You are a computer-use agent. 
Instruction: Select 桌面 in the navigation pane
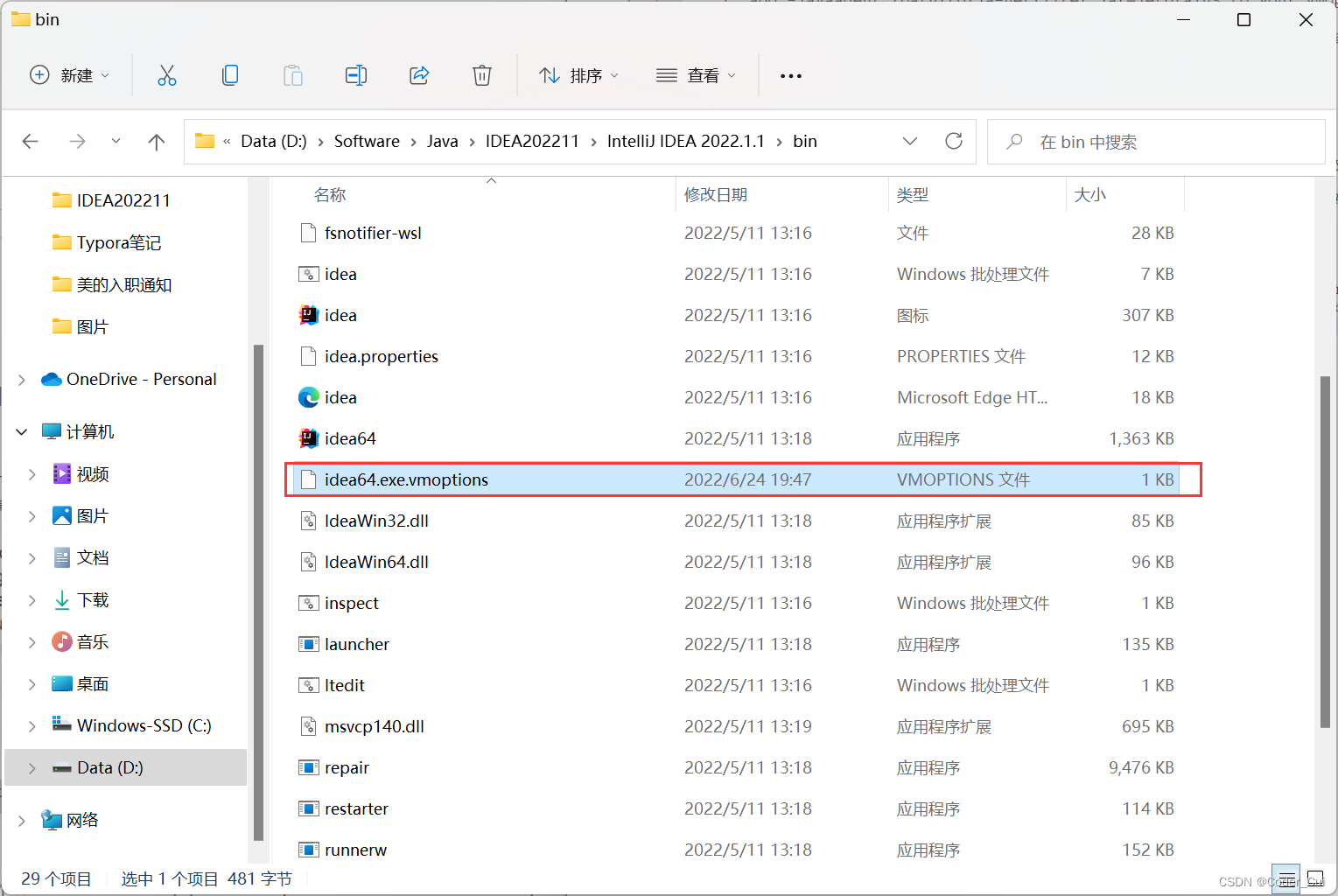(92, 683)
